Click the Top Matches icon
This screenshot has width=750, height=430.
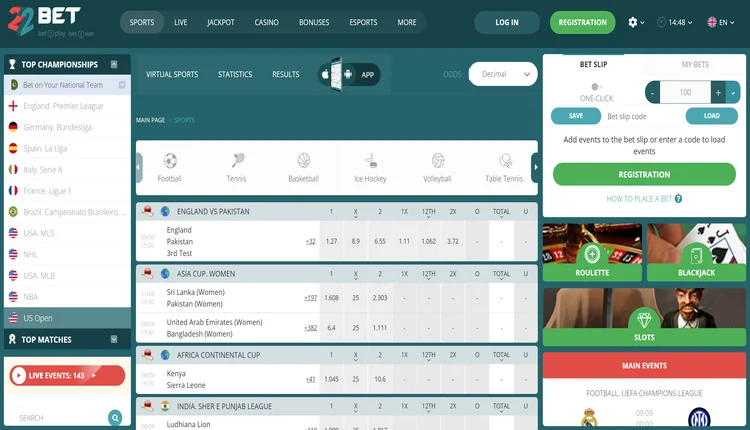click(x=12, y=339)
